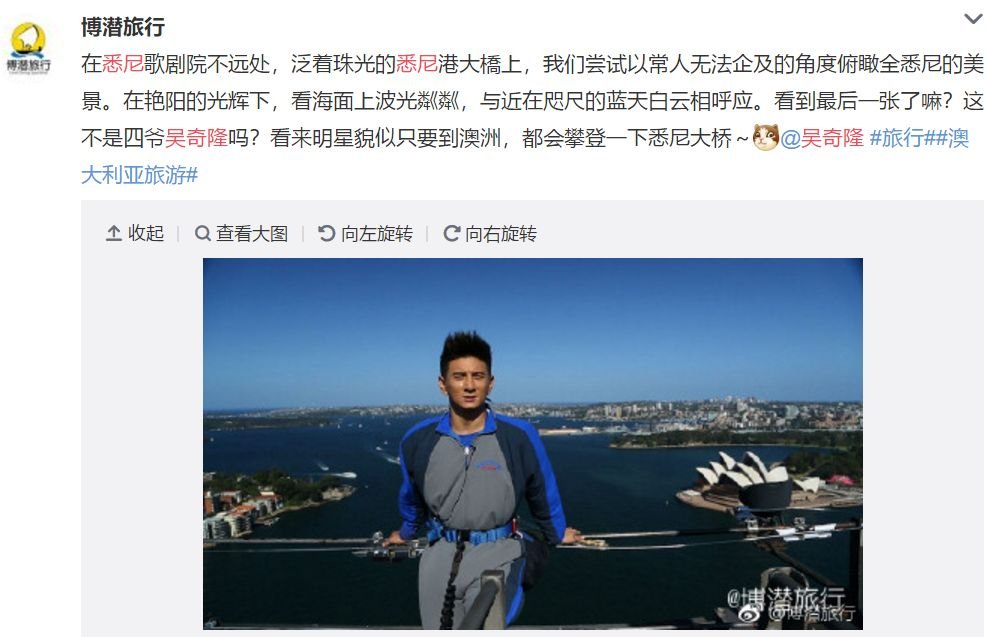Expand the post options chevron menu
Screen dimensions: 988x637
coord(974,19)
